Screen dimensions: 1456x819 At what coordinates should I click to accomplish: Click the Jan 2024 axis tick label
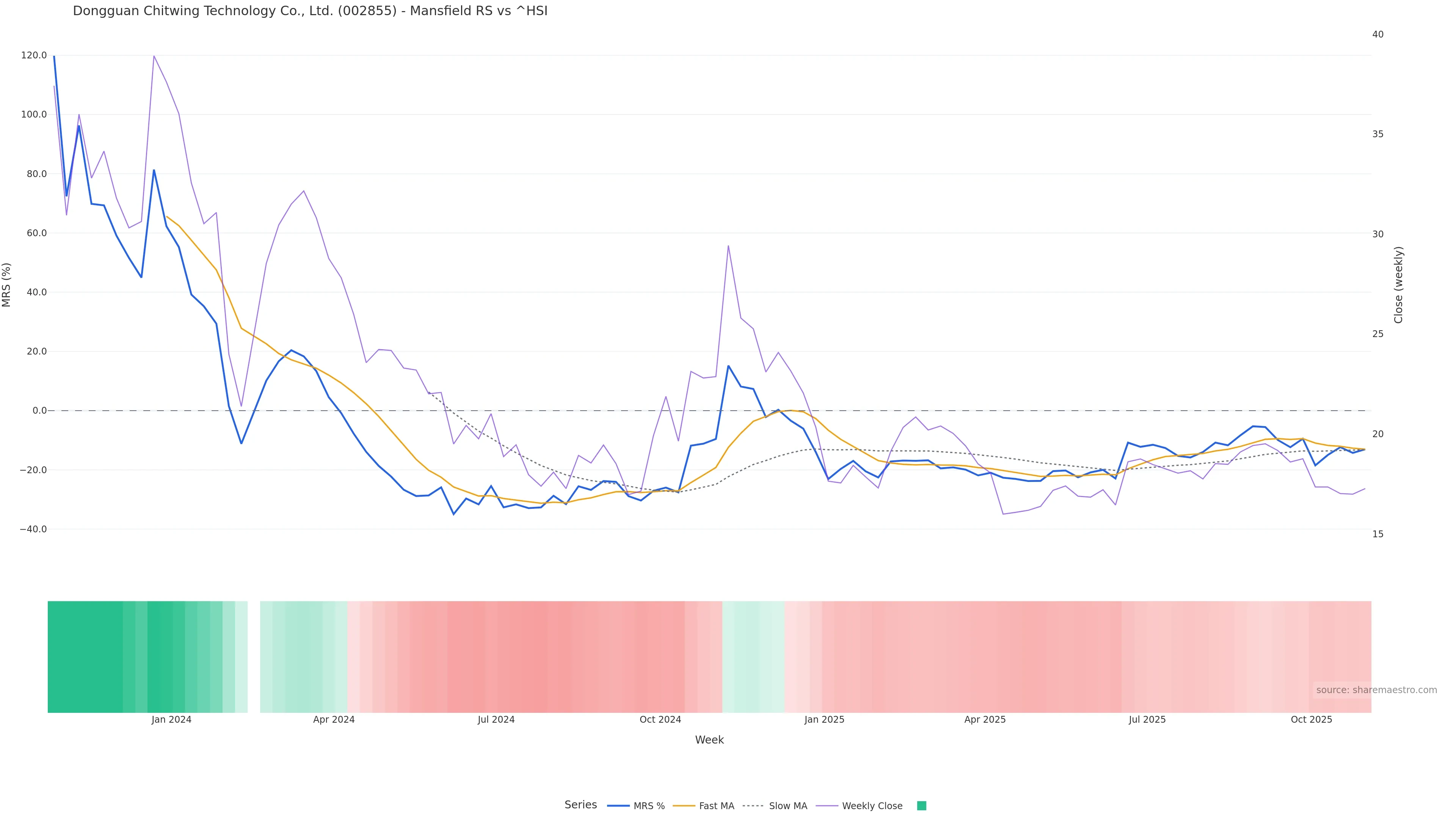[171, 720]
